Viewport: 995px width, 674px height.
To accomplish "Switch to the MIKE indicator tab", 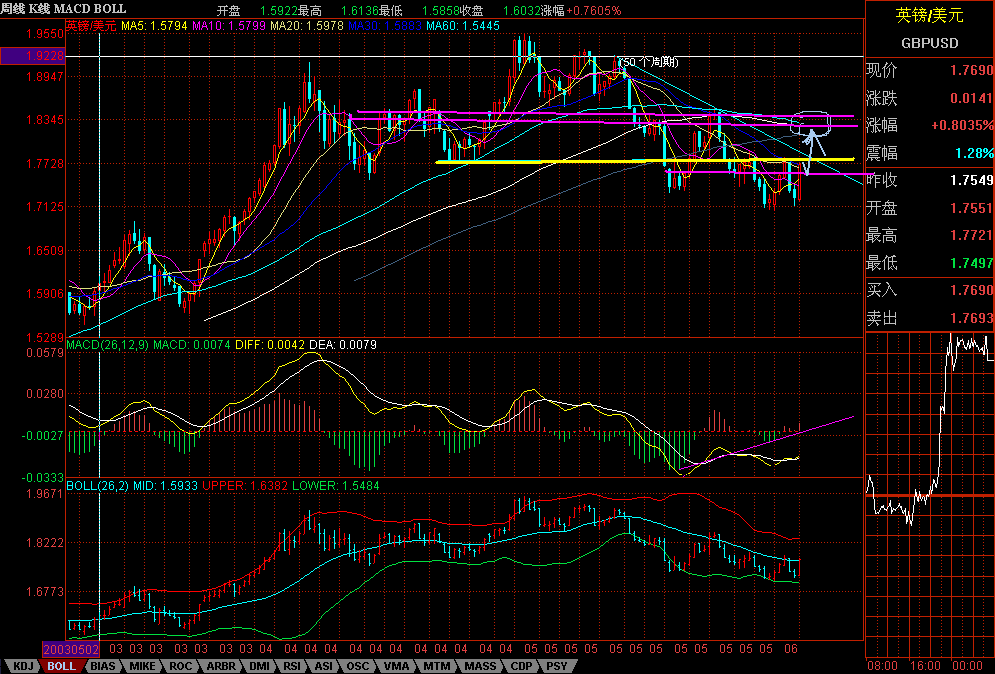I will coord(142,666).
